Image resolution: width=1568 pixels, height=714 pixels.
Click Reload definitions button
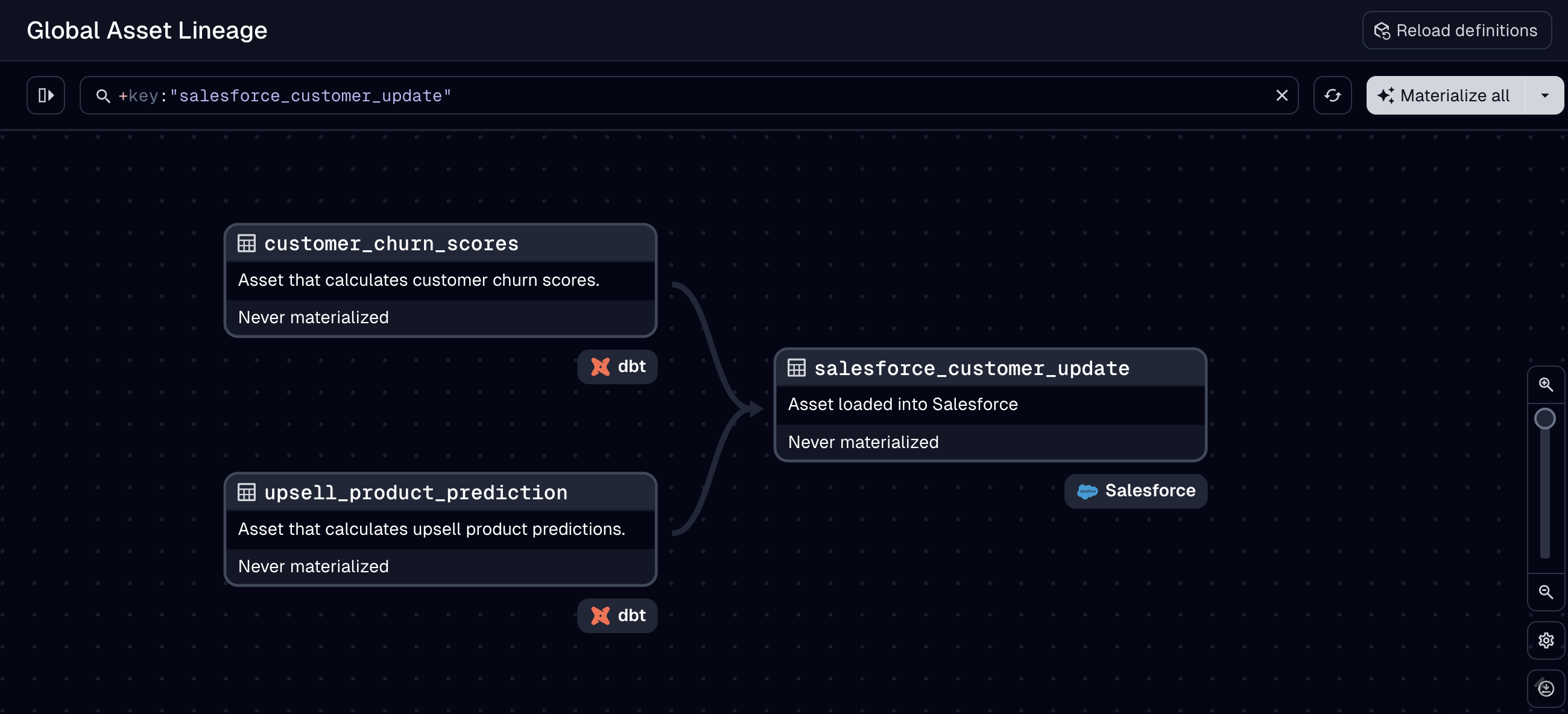[x=1456, y=30]
